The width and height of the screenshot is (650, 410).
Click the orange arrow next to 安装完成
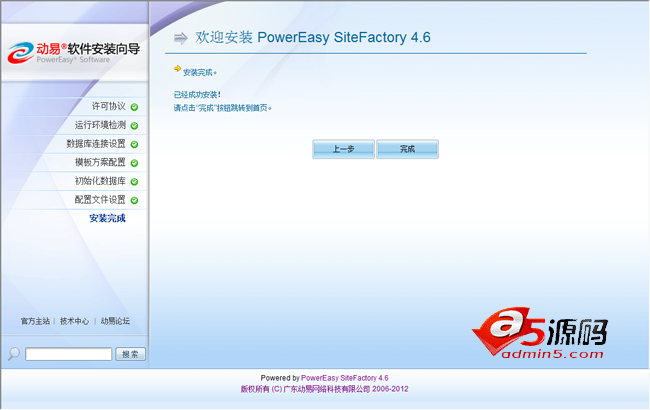pos(177,68)
